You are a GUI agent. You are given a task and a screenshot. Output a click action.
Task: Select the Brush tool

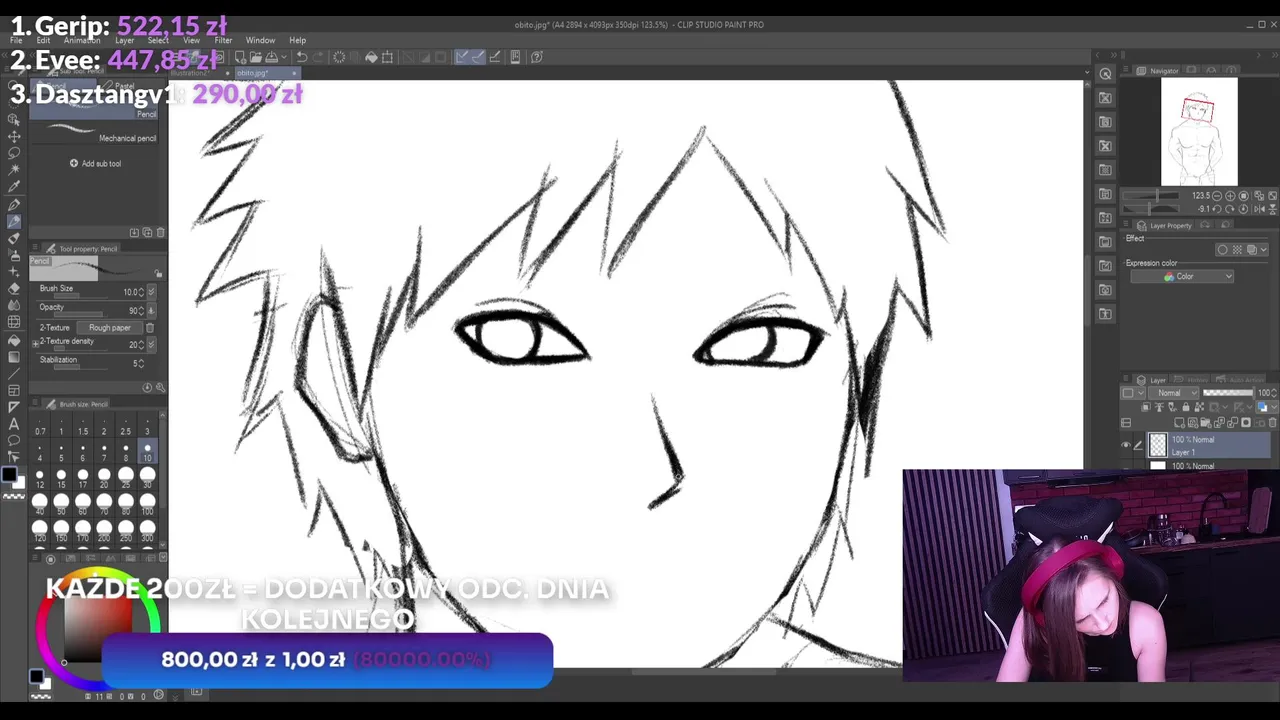click(14, 238)
